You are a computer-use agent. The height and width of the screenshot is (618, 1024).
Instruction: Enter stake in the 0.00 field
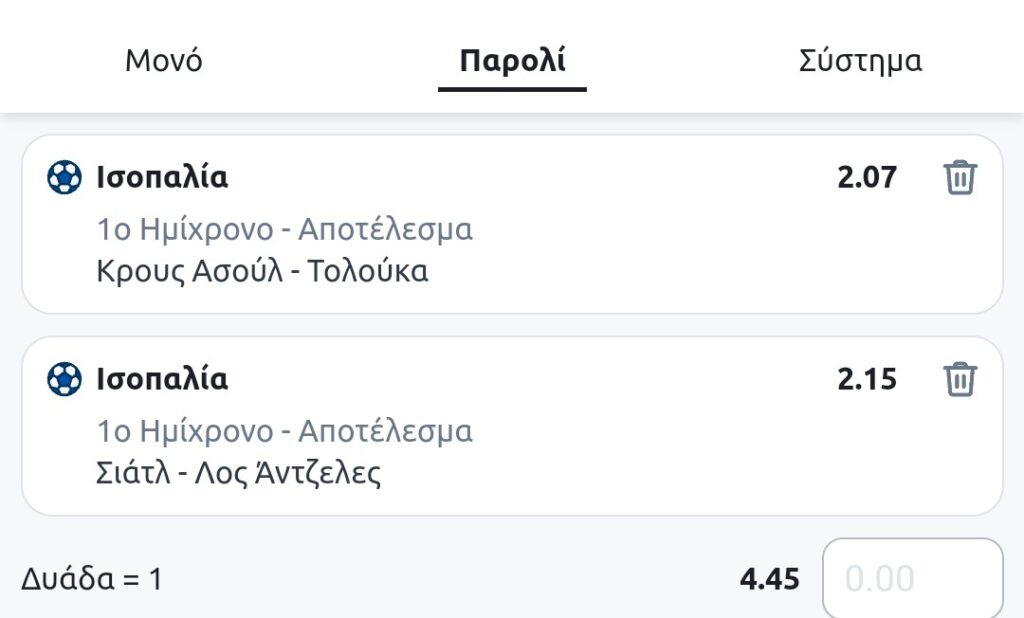tap(912, 579)
